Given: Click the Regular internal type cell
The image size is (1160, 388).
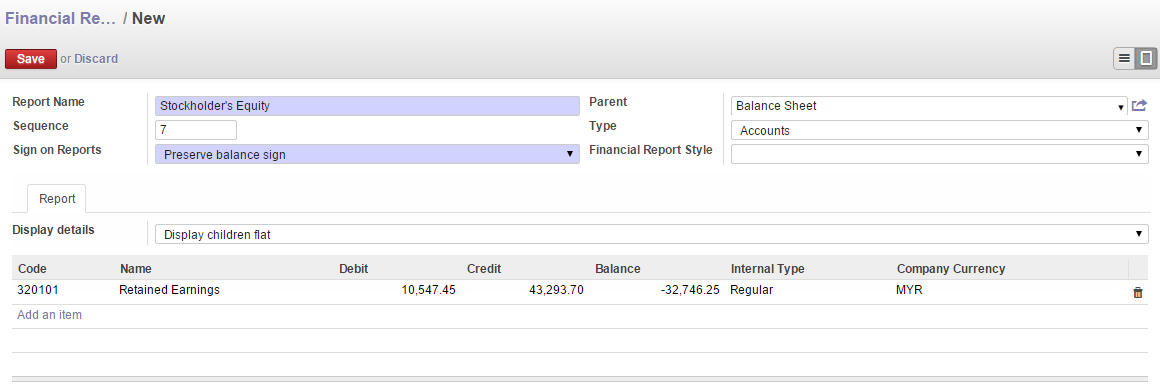Looking at the screenshot, I should point(752,290).
